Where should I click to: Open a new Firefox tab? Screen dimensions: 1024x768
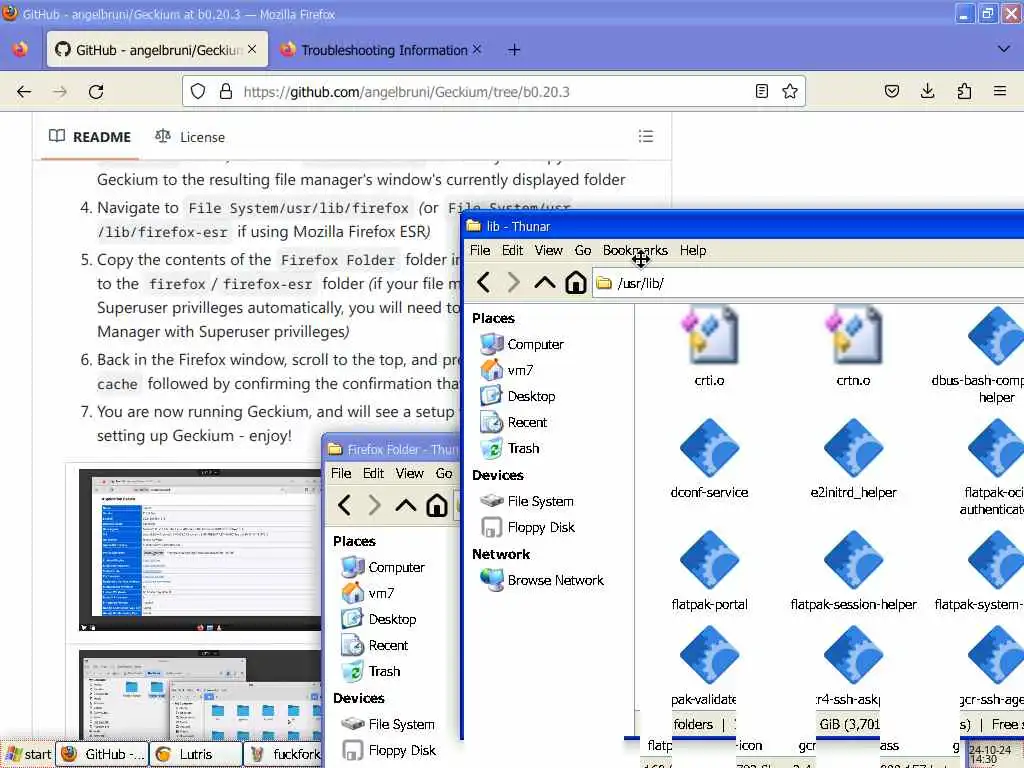[514, 50]
